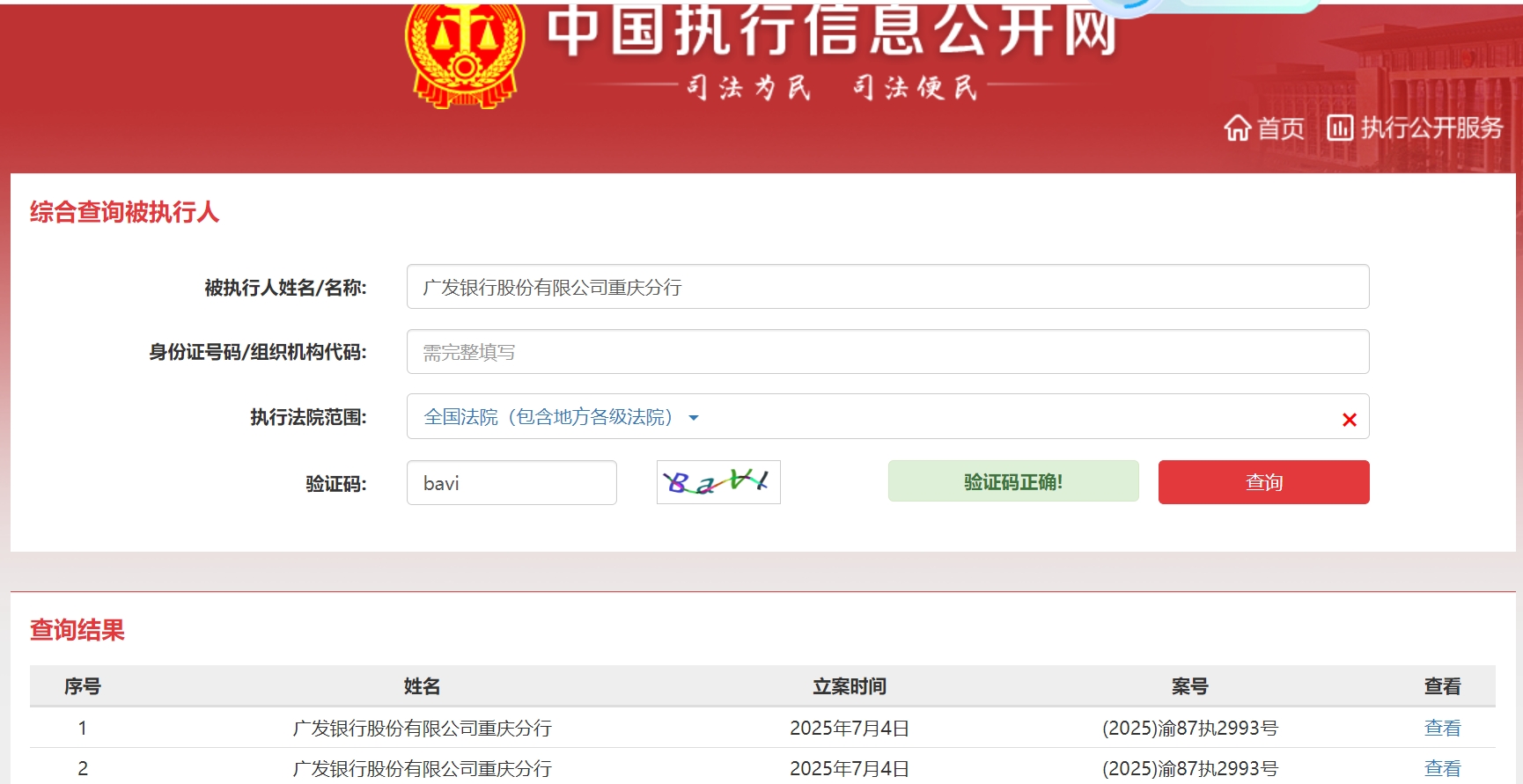This screenshot has height=784, width=1523.
Task: Click case number in result row 1
Action: pos(1190,729)
